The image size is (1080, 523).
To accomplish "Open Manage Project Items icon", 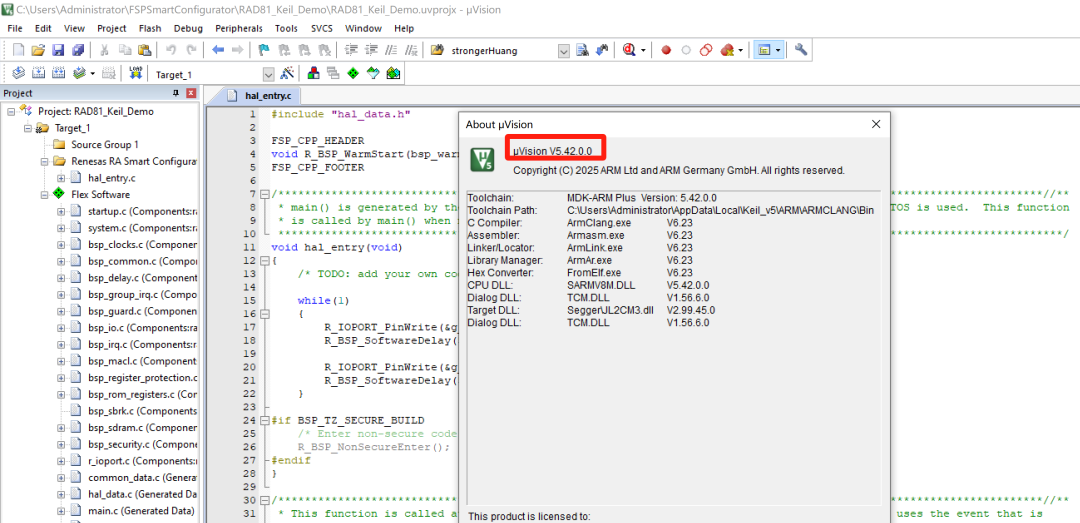I will pos(313,73).
